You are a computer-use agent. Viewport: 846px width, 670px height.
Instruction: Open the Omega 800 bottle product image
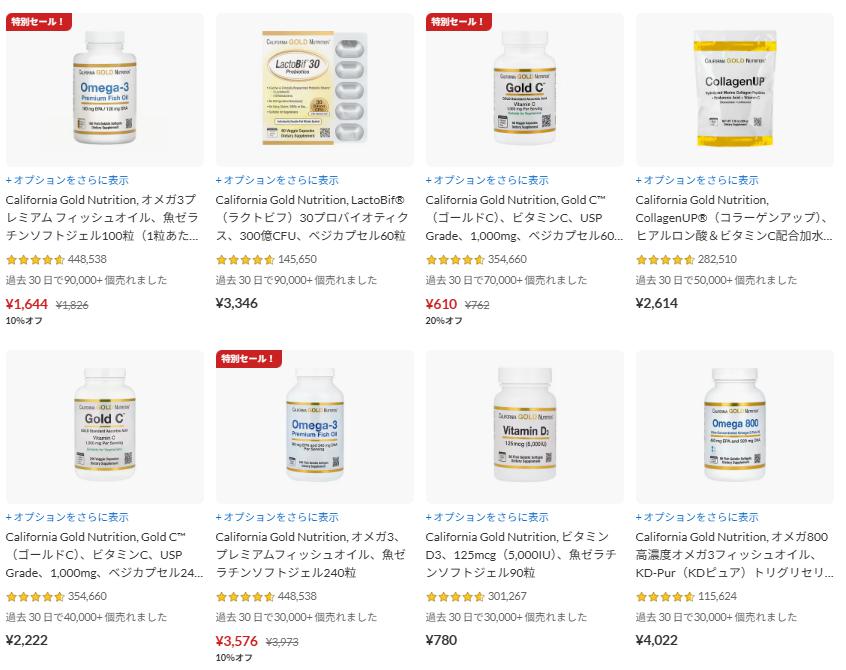734,427
